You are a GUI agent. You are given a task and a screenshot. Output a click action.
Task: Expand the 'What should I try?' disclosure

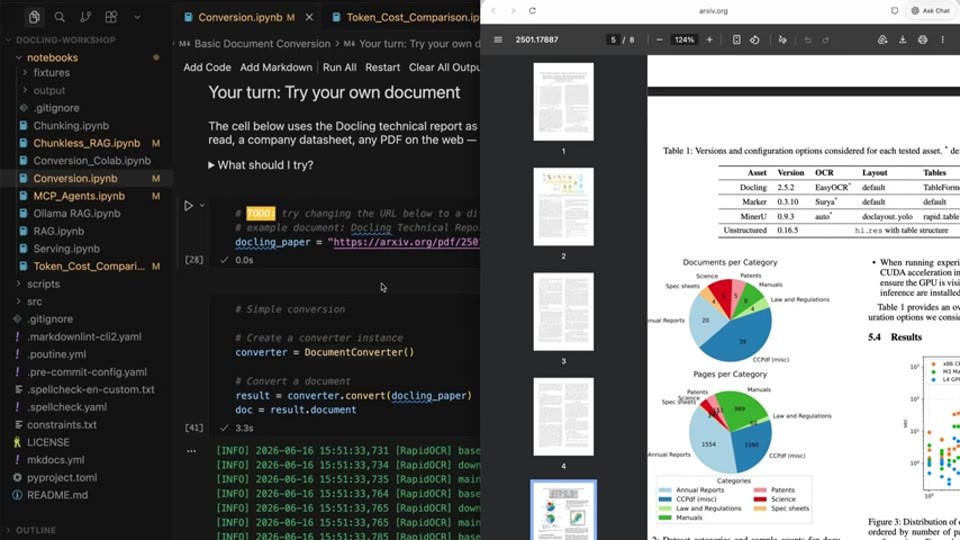point(261,165)
